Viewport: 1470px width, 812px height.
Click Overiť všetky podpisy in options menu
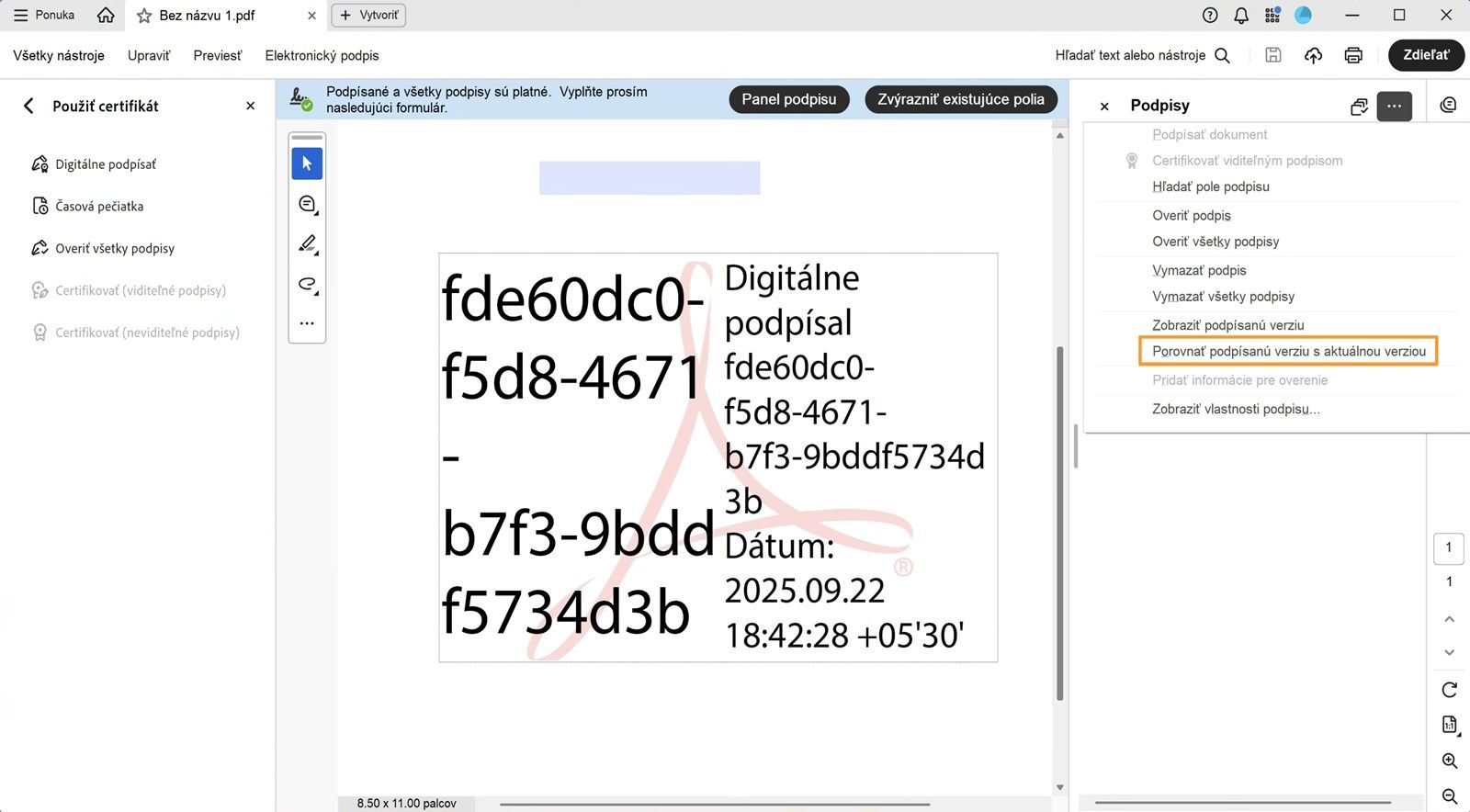tap(1216, 242)
